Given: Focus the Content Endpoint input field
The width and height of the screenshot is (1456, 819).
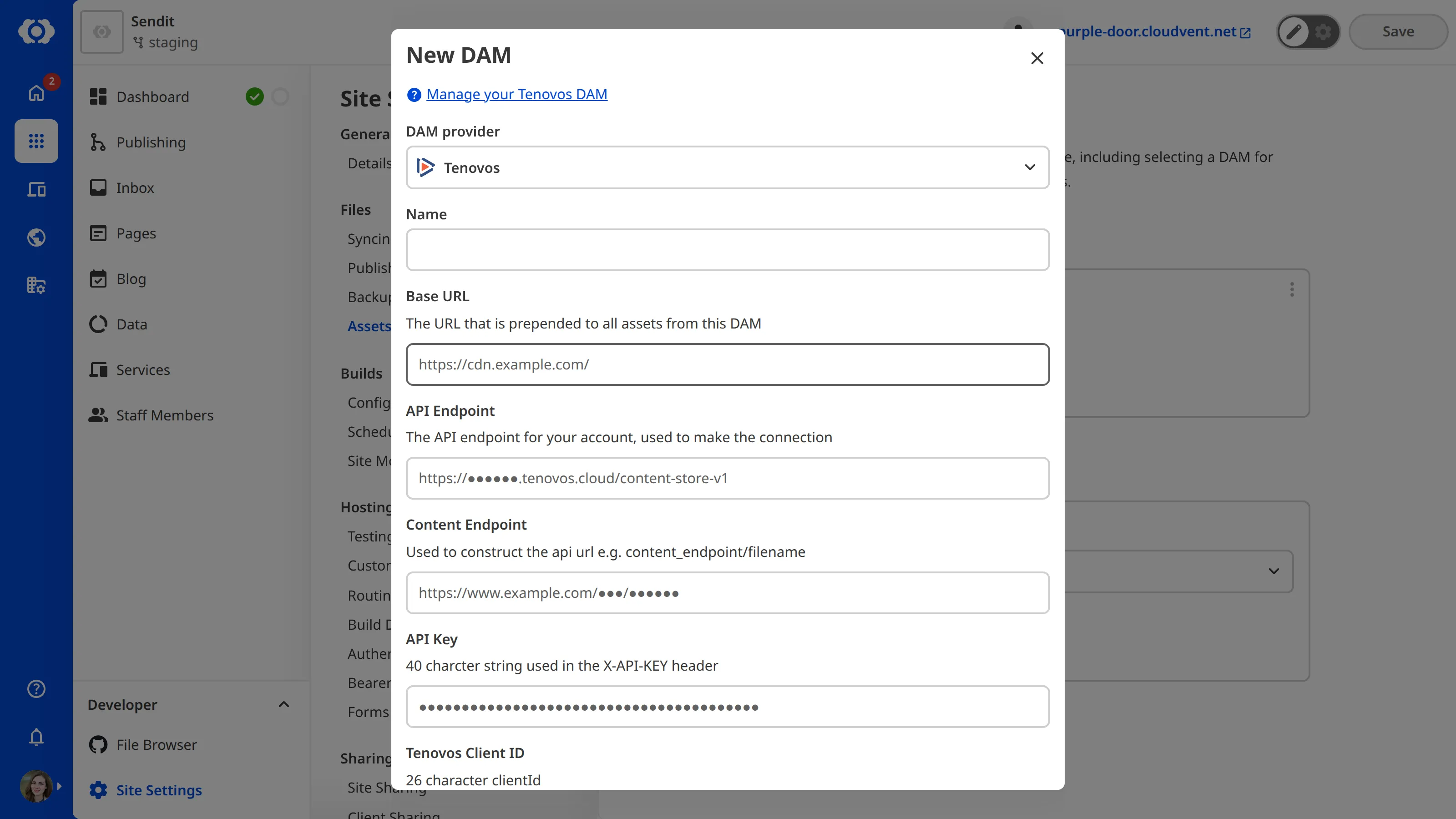Looking at the screenshot, I should [x=728, y=593].
